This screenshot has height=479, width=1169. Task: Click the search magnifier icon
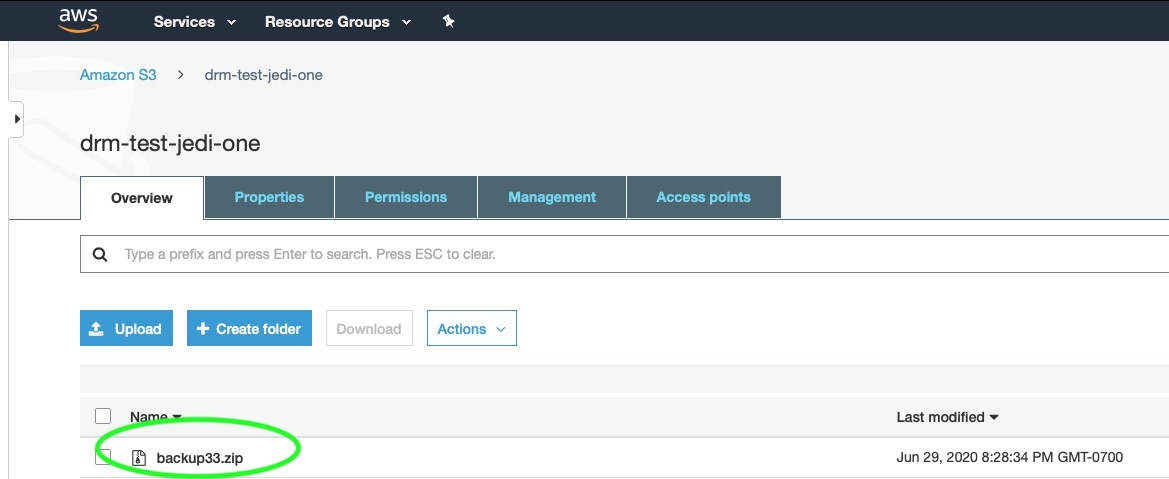tap(100, 254)
